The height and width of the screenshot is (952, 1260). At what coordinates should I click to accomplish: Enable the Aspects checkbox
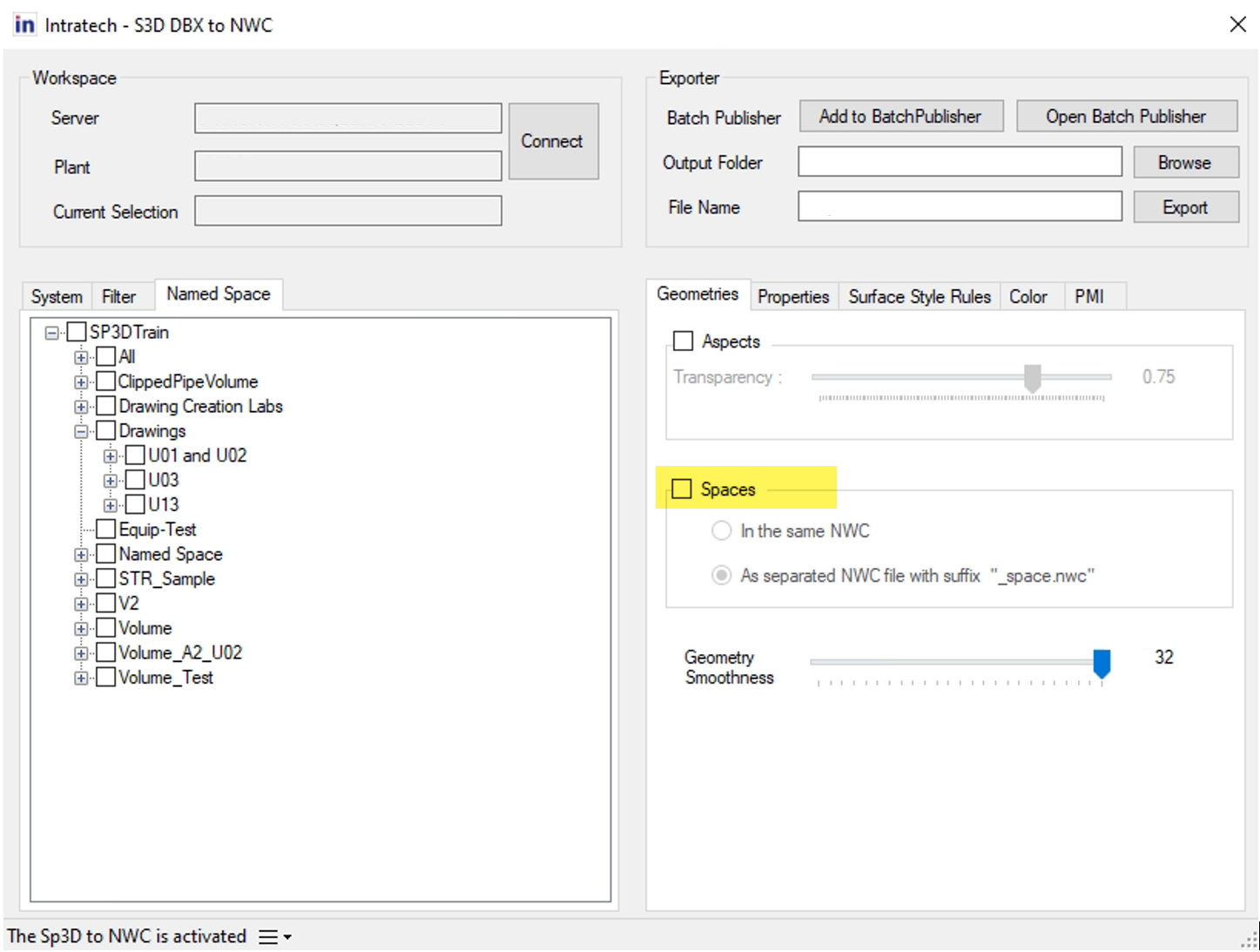coord(683,341)
